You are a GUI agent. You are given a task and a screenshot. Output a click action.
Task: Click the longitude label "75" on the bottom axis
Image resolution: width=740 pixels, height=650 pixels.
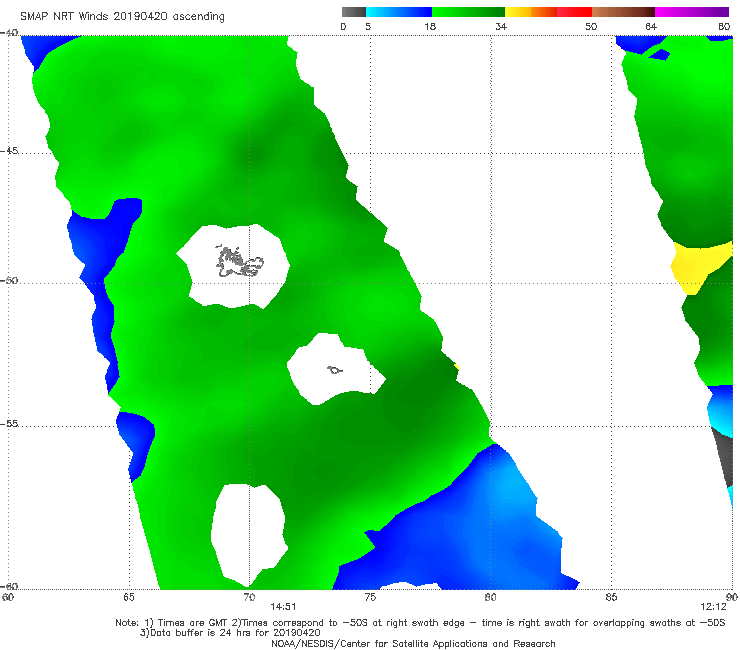tap(370, 597)
